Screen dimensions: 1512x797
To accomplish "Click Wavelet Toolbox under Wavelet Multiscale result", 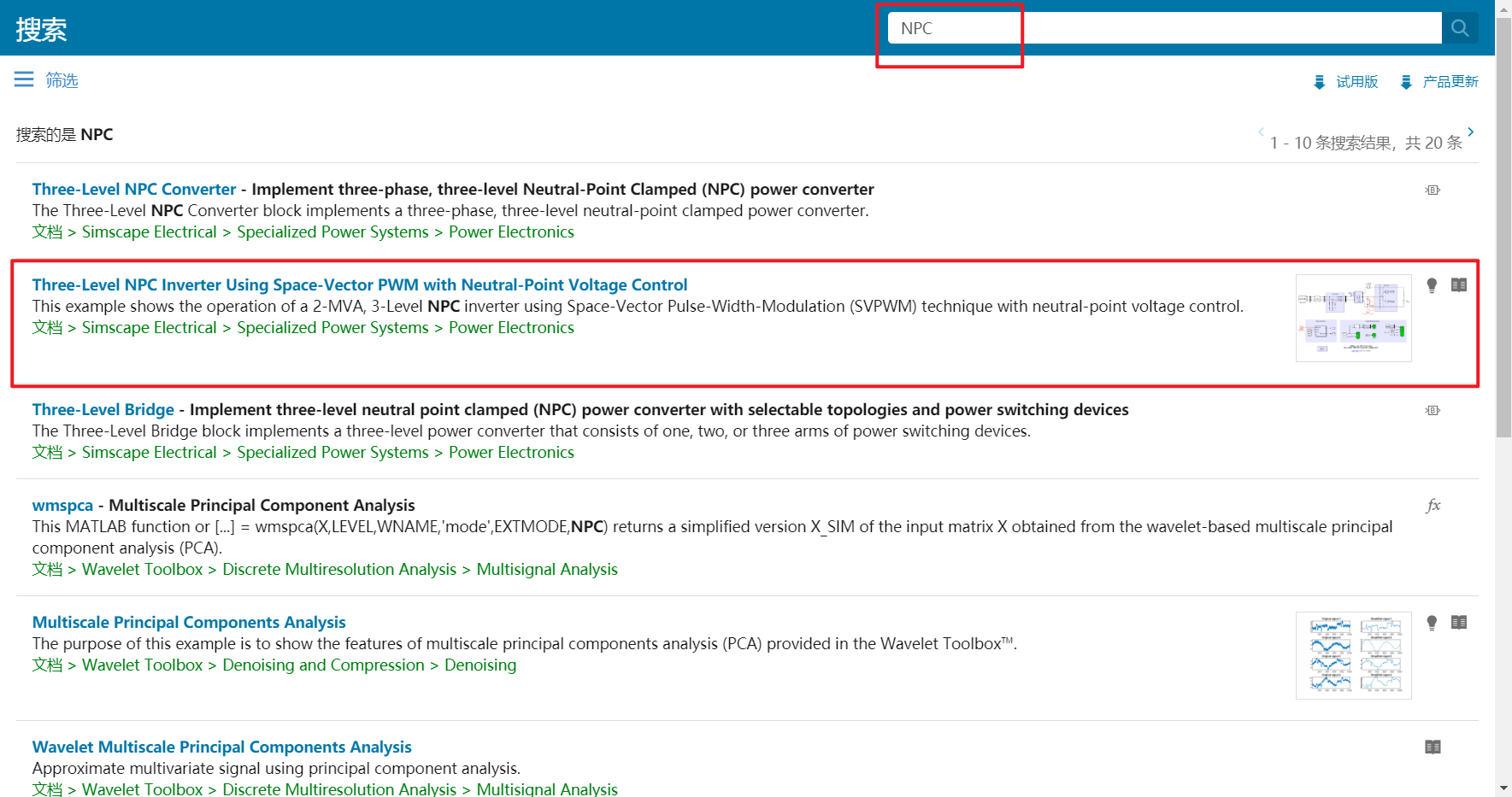I will tap(143, 789).
